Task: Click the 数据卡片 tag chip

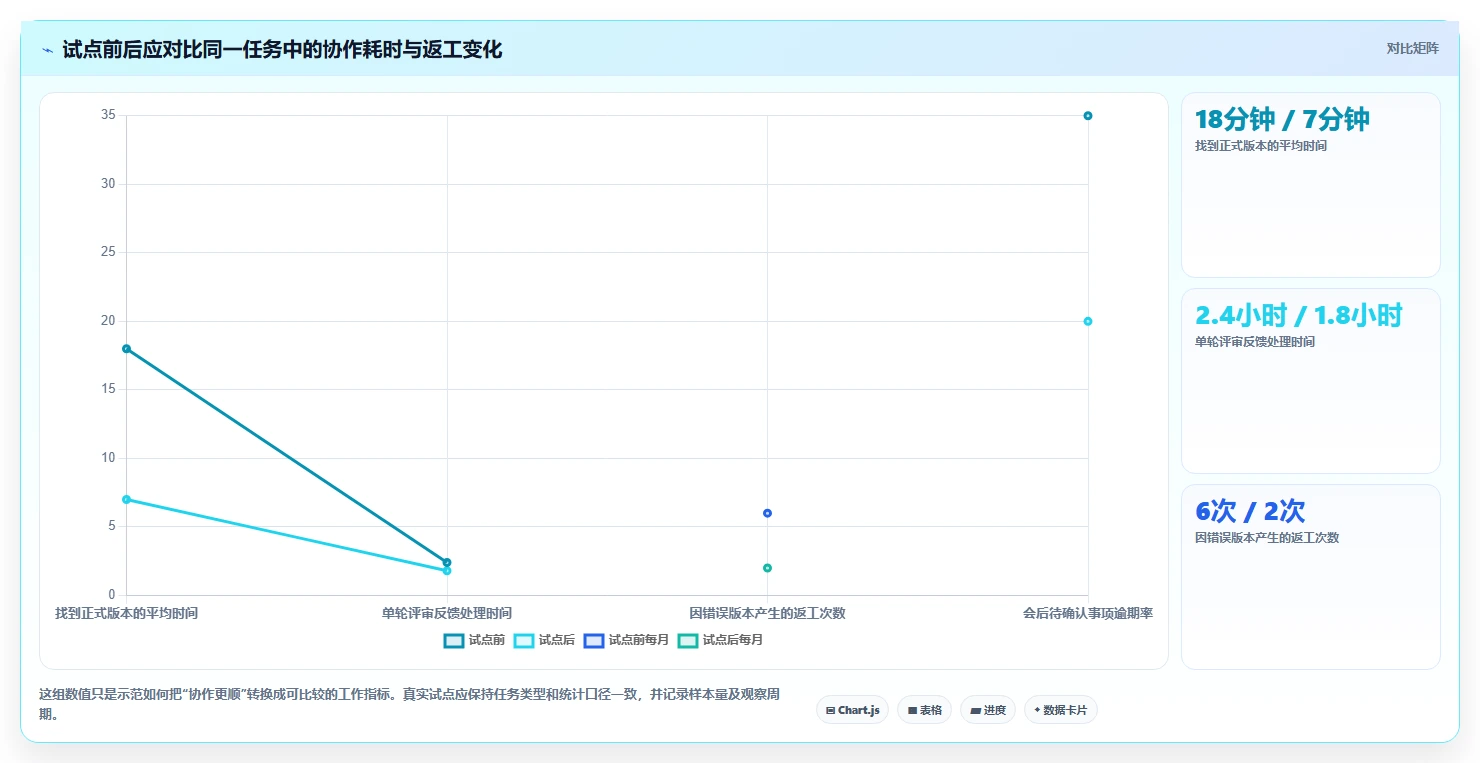Action: point(1061,710)
